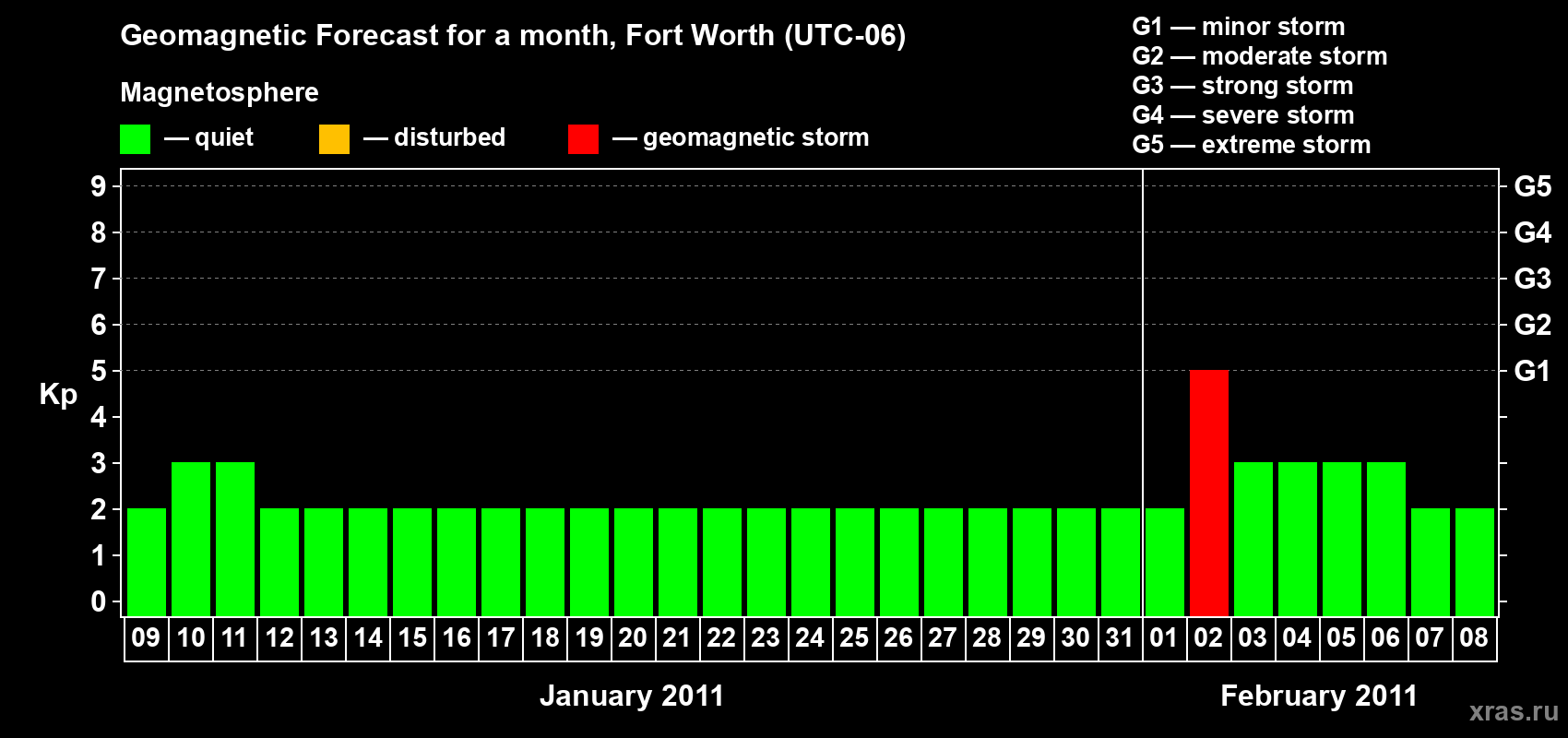Click the G3 label on right axis
The width and height of the screenshot is (1568, 738).
(x=1533, y=279)
